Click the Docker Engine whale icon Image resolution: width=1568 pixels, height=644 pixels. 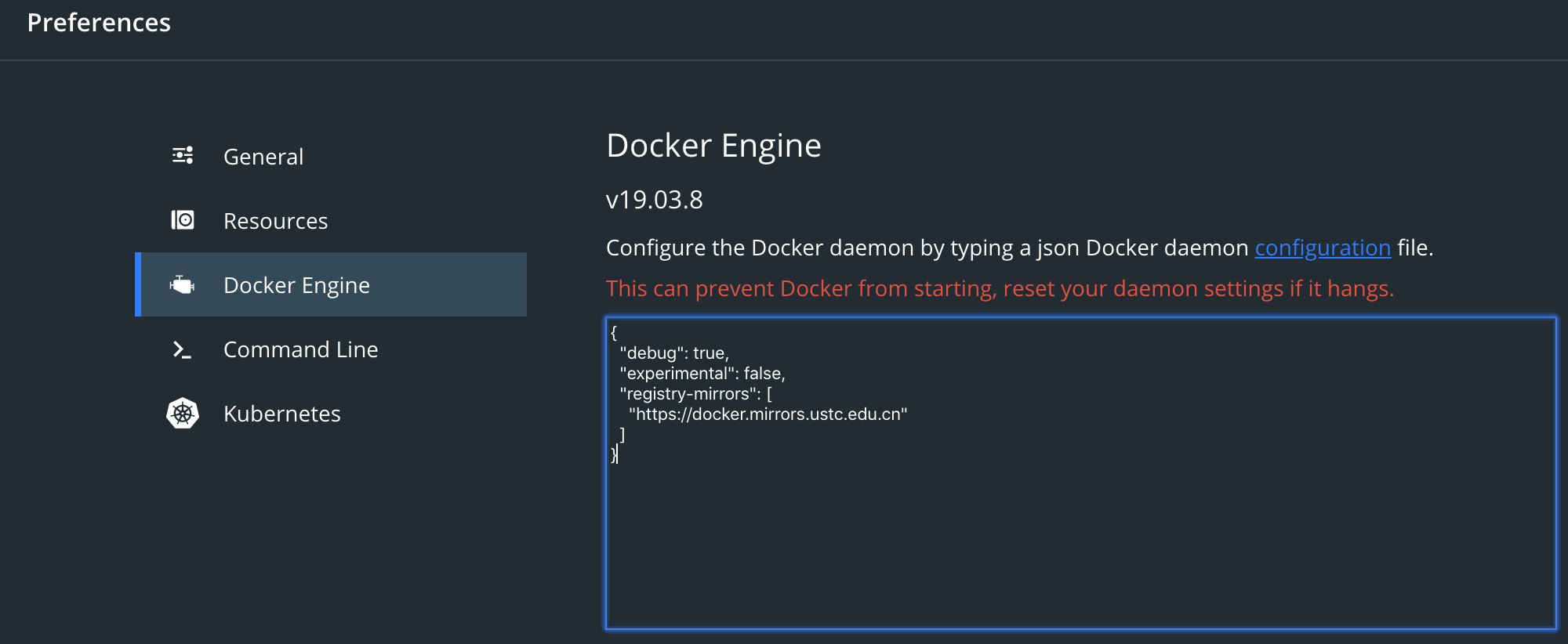point(182,284)
